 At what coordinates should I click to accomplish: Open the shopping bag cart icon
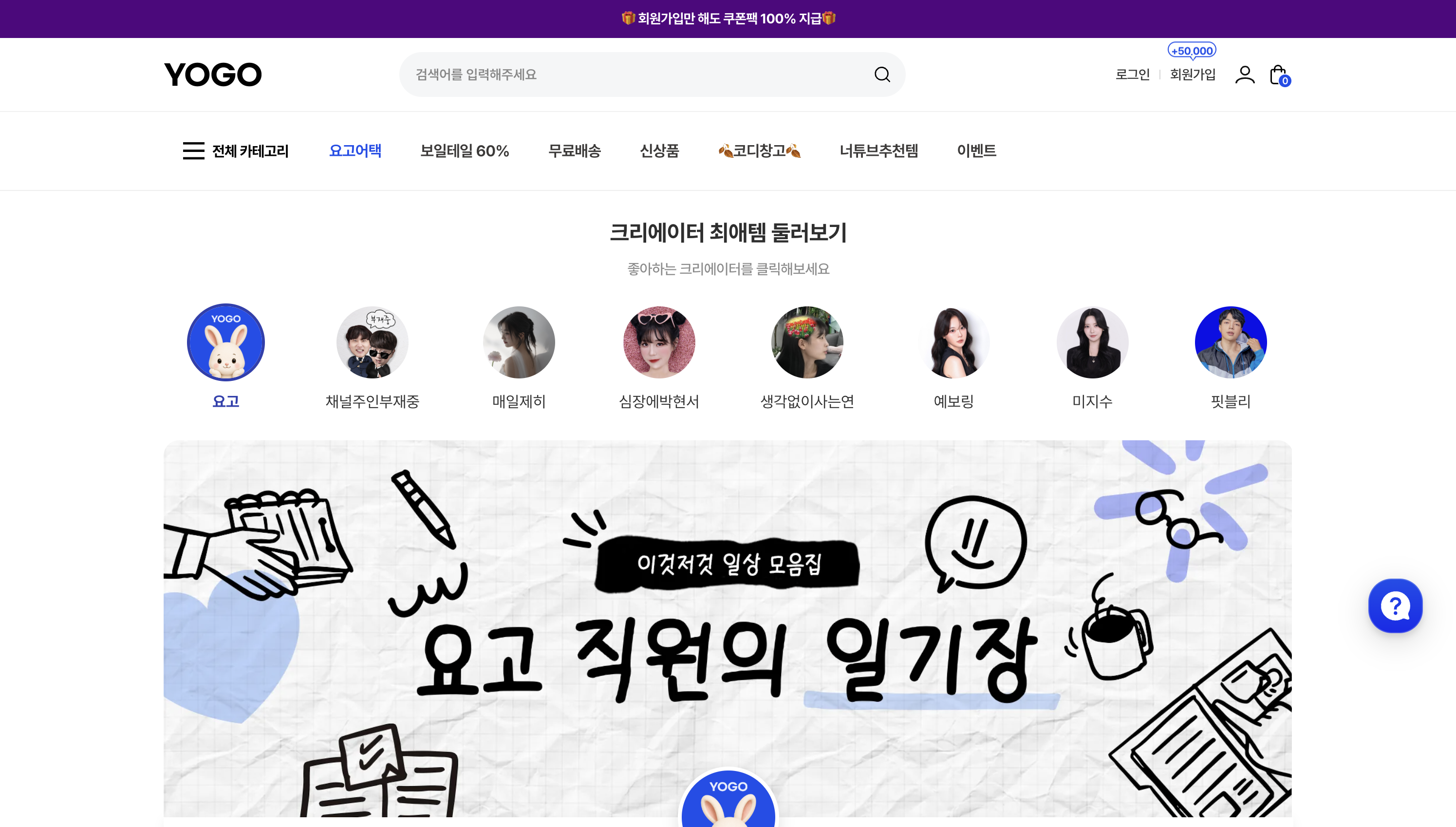click(x=1279, y=75)
